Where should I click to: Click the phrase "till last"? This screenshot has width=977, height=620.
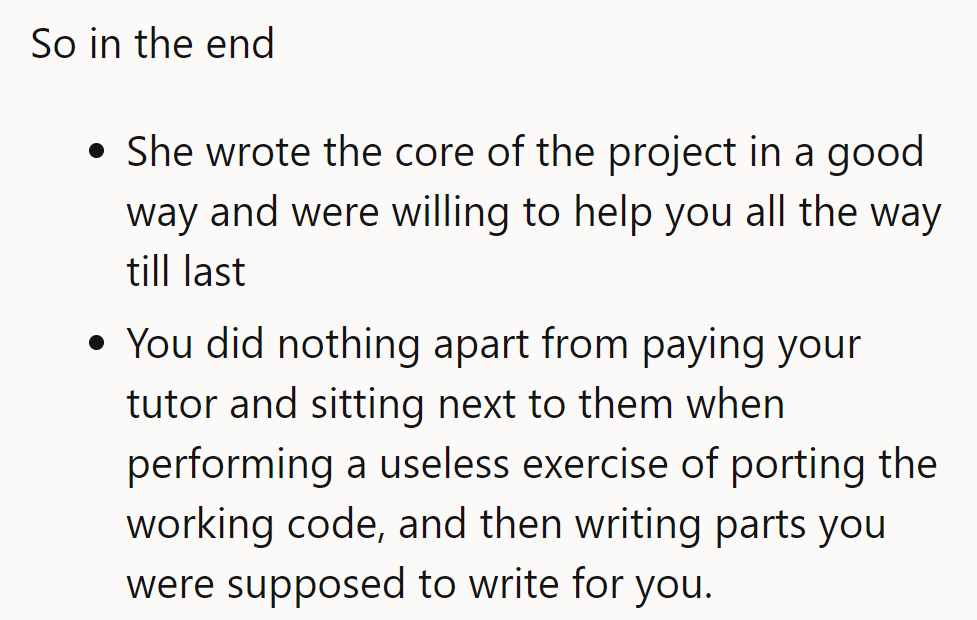click(186, 271)
